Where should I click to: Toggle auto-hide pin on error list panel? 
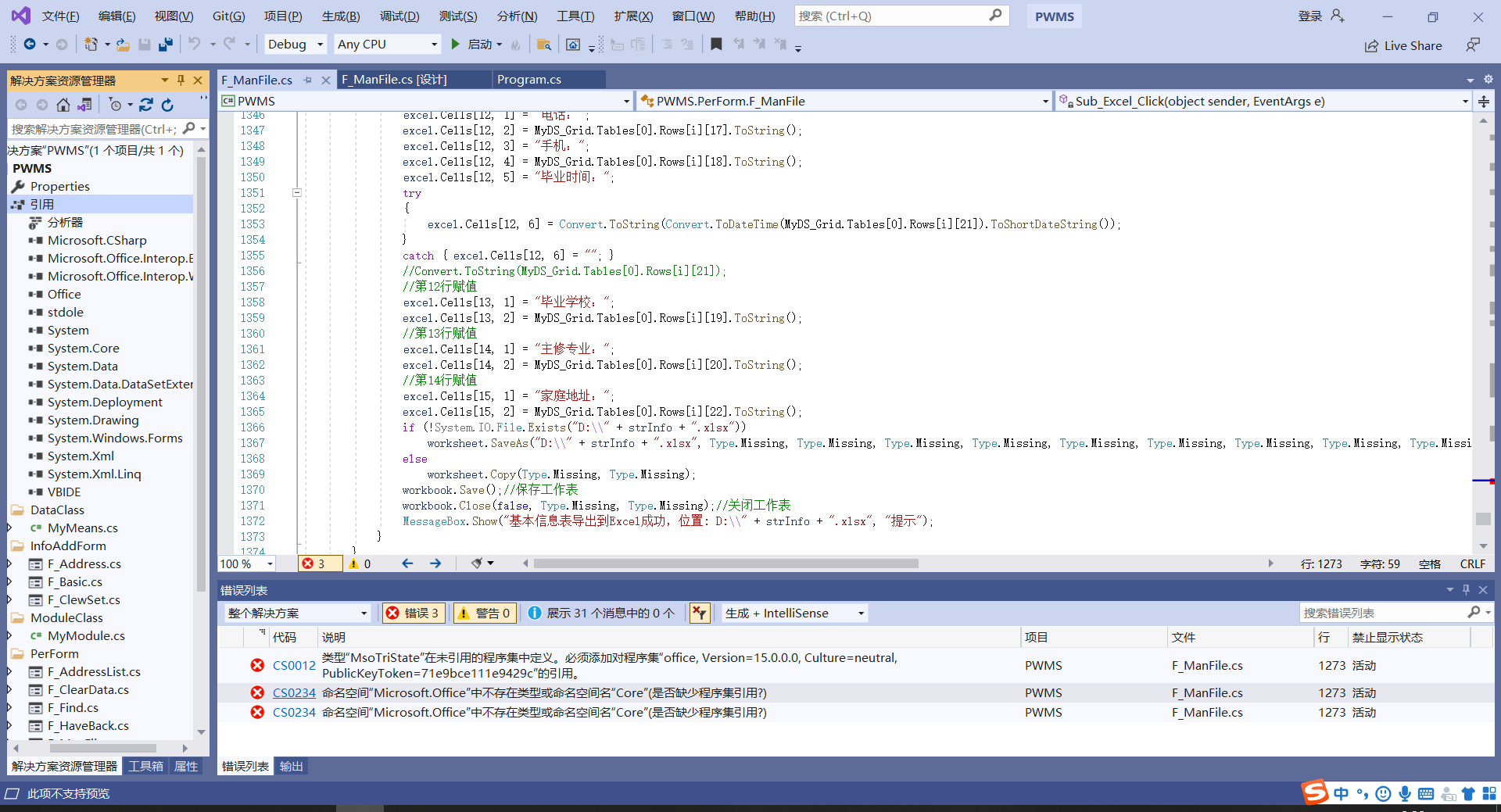pyautogui.click(x=1466, y=590)
